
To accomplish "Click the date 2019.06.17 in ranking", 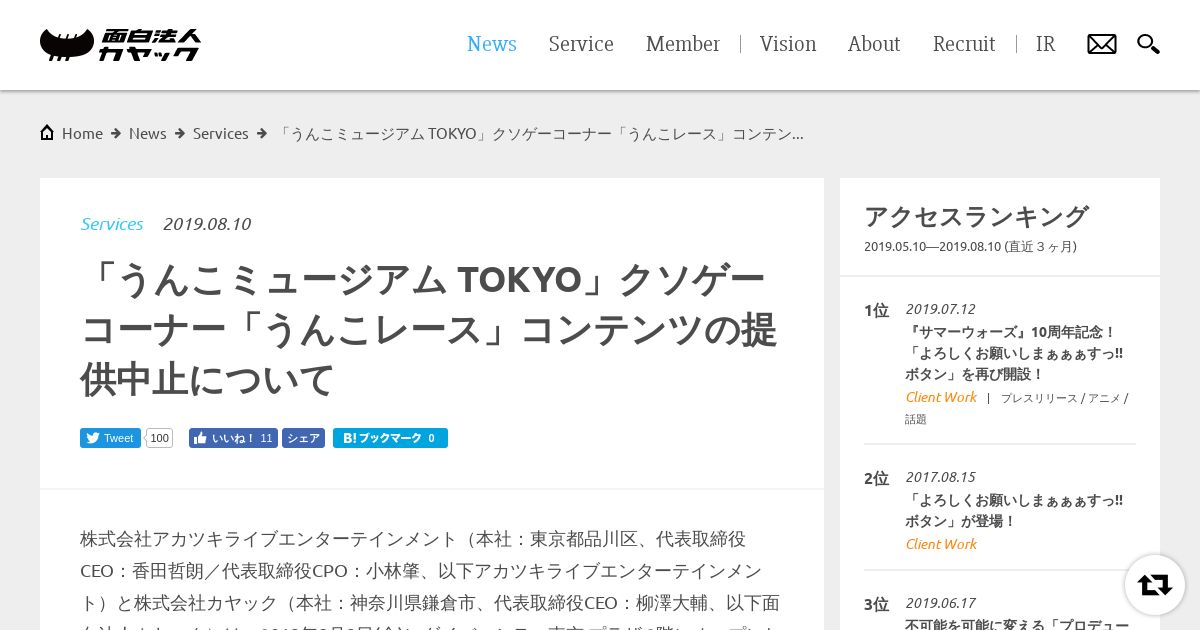I will coord(940,603).
